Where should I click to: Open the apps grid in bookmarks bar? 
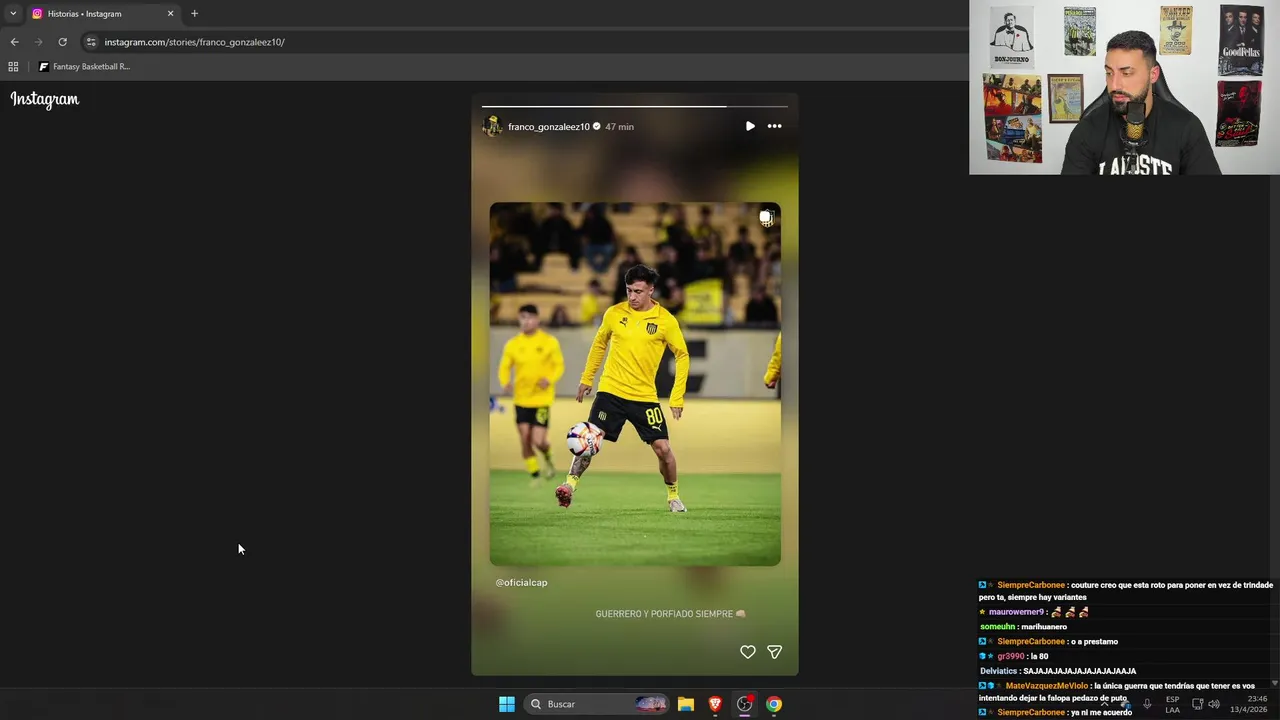pos(13,67)
